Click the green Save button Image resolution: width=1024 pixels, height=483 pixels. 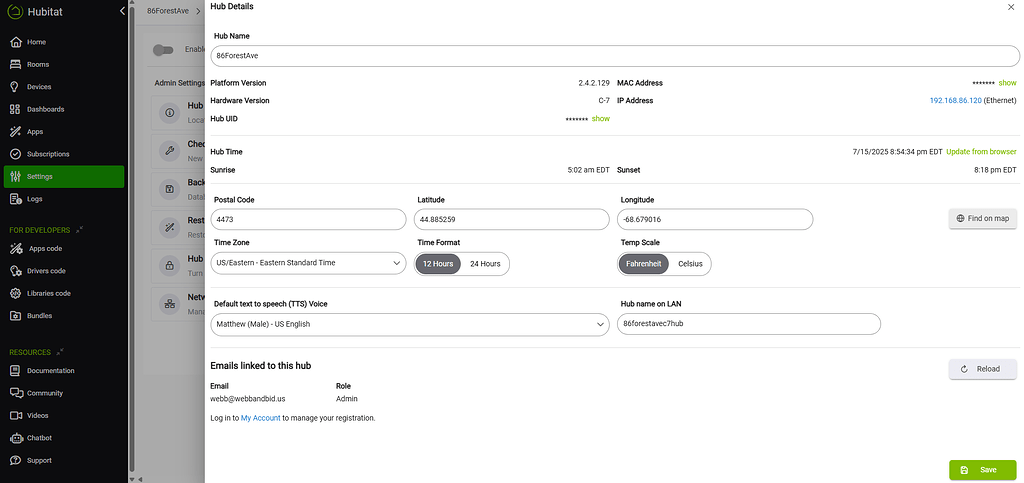coord(982,469)
